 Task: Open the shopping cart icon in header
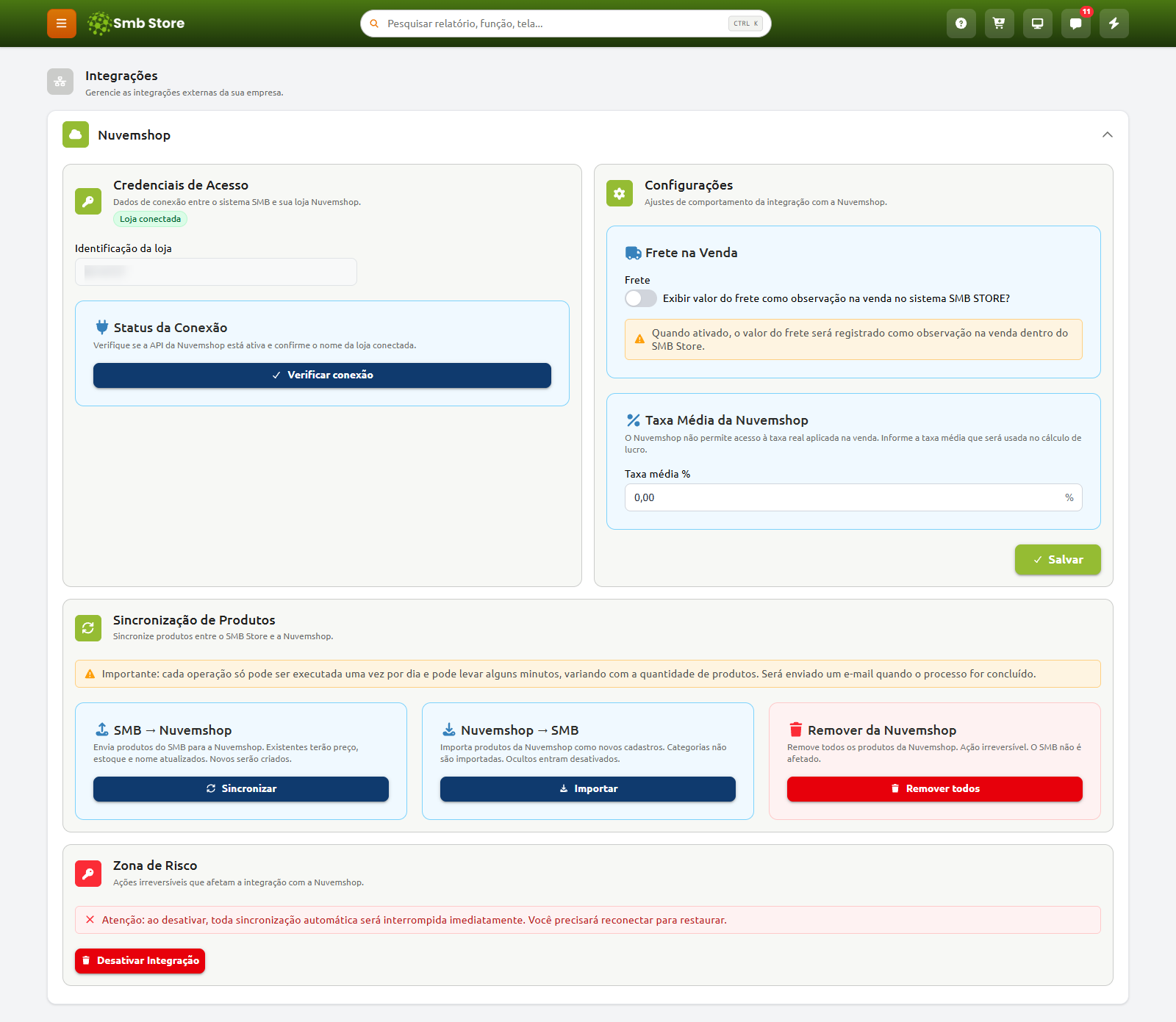(x=1000, y=24)
